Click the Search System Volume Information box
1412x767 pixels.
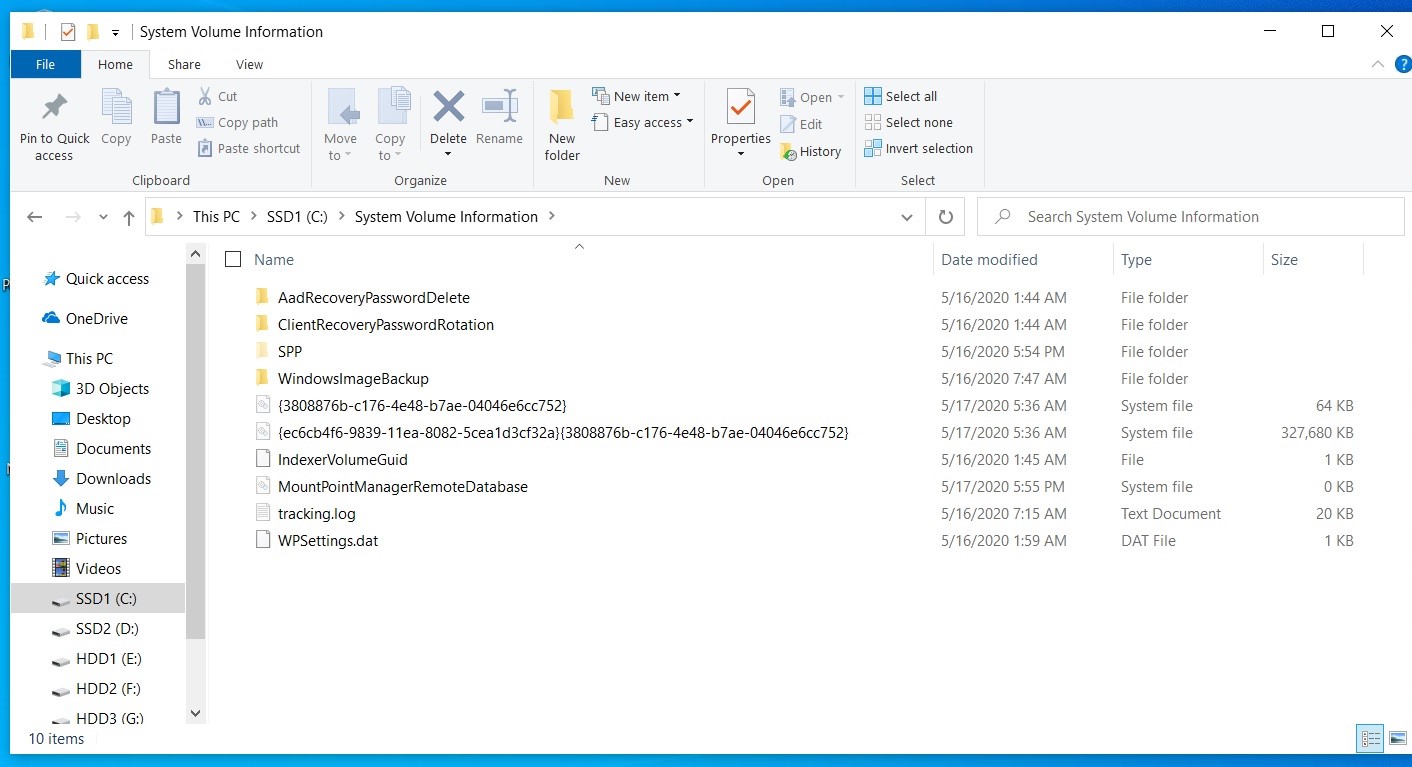coord(1190,217)
